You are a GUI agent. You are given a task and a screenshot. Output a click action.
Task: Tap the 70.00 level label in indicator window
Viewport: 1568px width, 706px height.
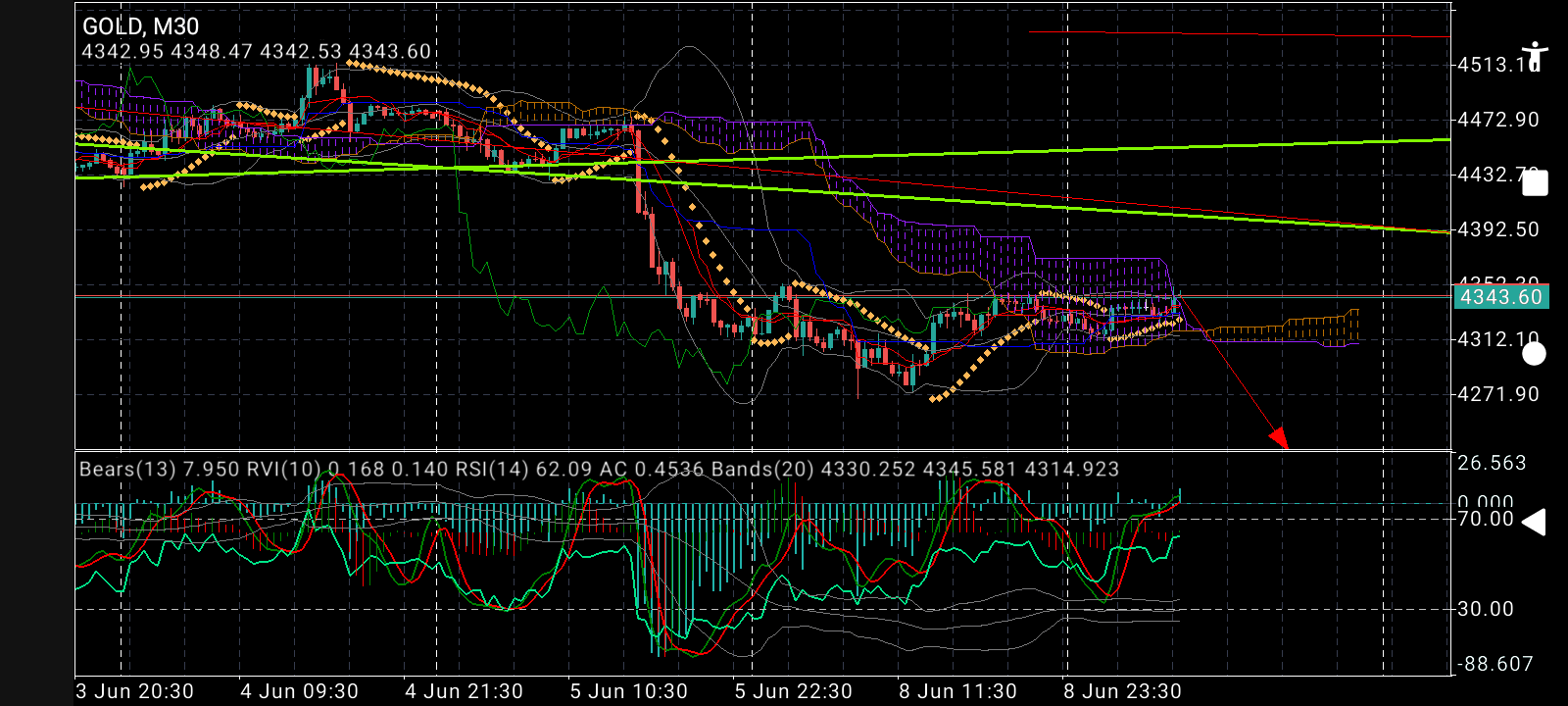pyautogui.click(x=1486, y=519)
